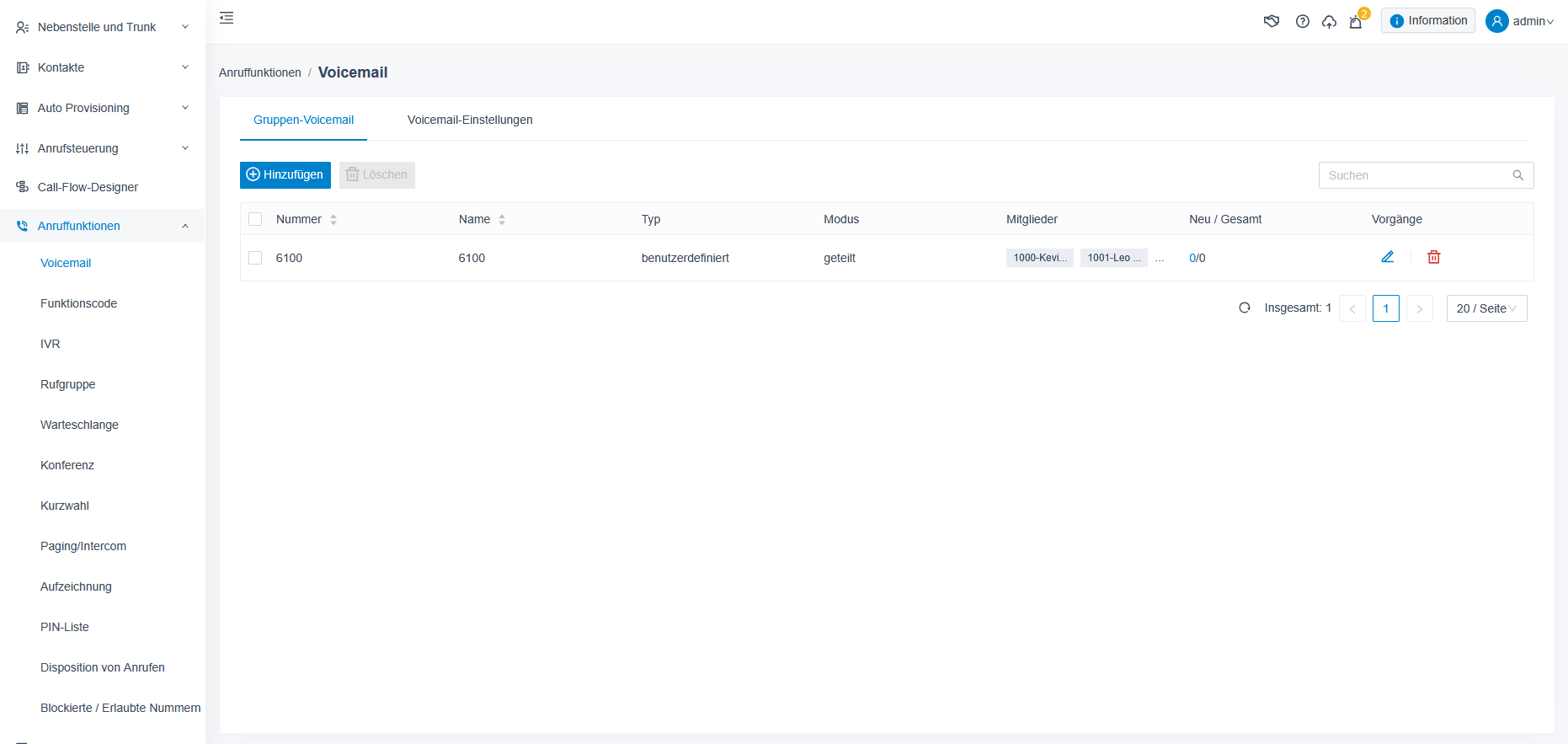Click the Insgesamt: 1 total label
The height and width of the screenshot is (744, 1568).
pos(1298,308)
